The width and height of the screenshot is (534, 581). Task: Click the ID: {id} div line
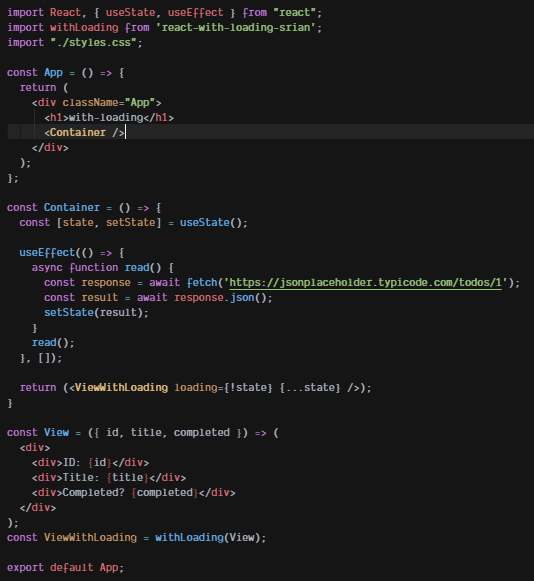90,462
